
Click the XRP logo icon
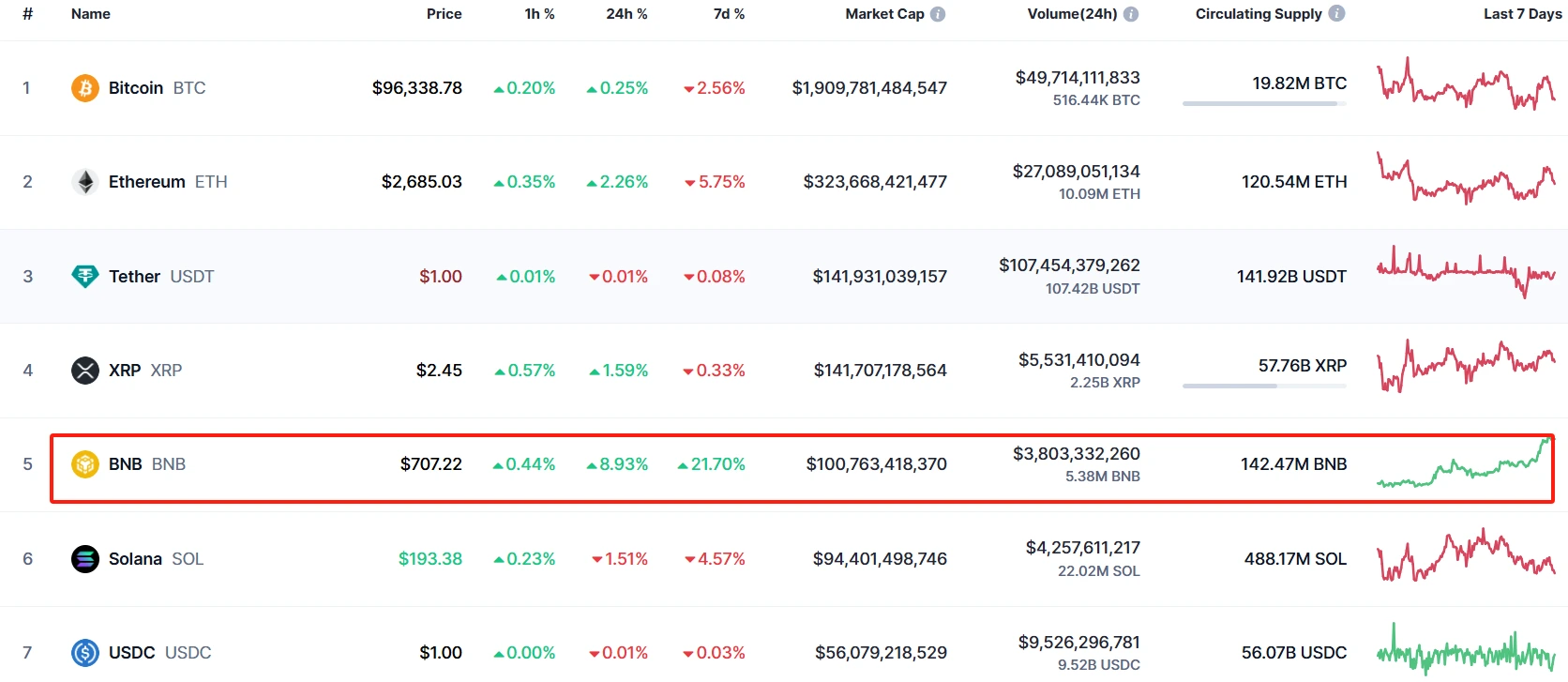point(85,371)
